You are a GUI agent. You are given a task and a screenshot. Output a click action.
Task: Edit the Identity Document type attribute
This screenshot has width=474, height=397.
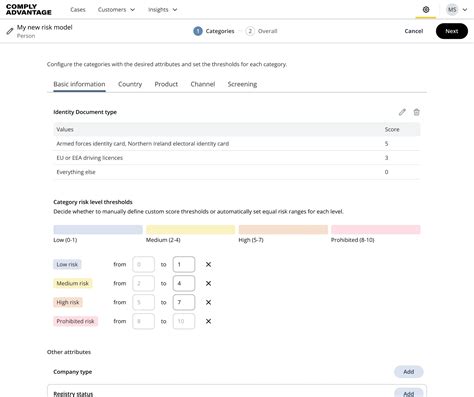402,112
